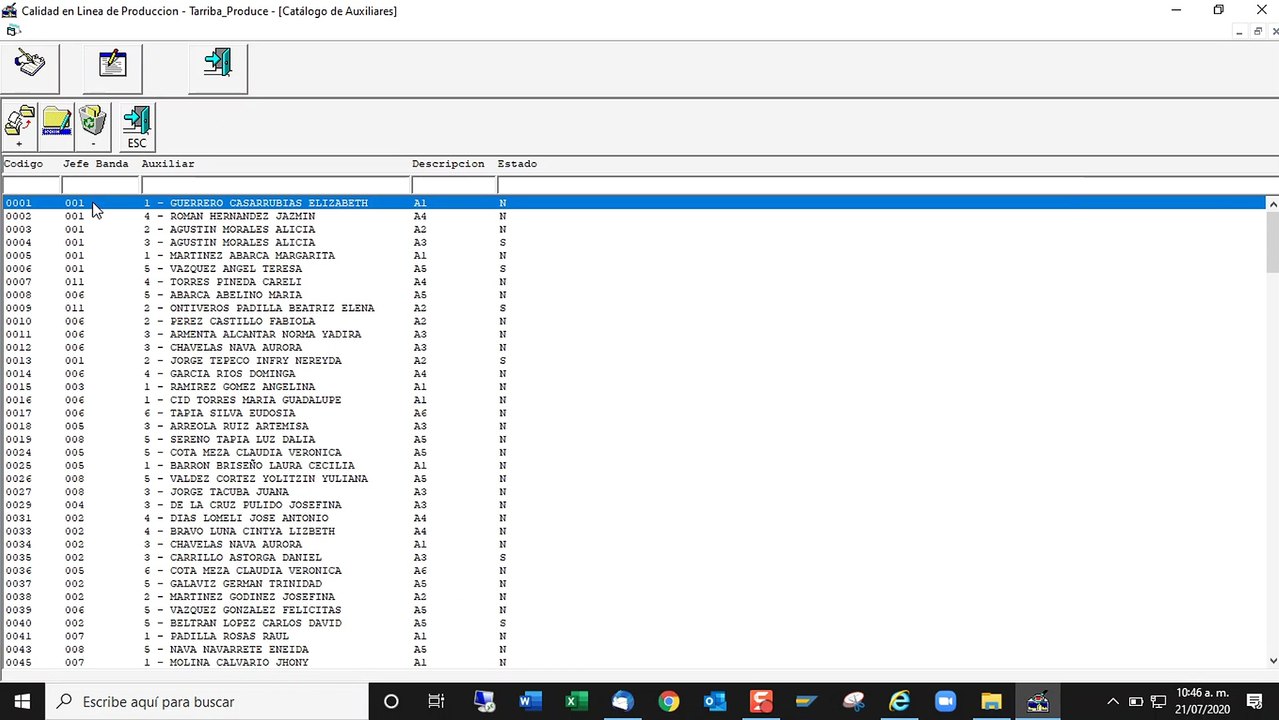The image size is (1279, 720).
Task: Open Excel from the taskbar
Action: coord(577,701)
